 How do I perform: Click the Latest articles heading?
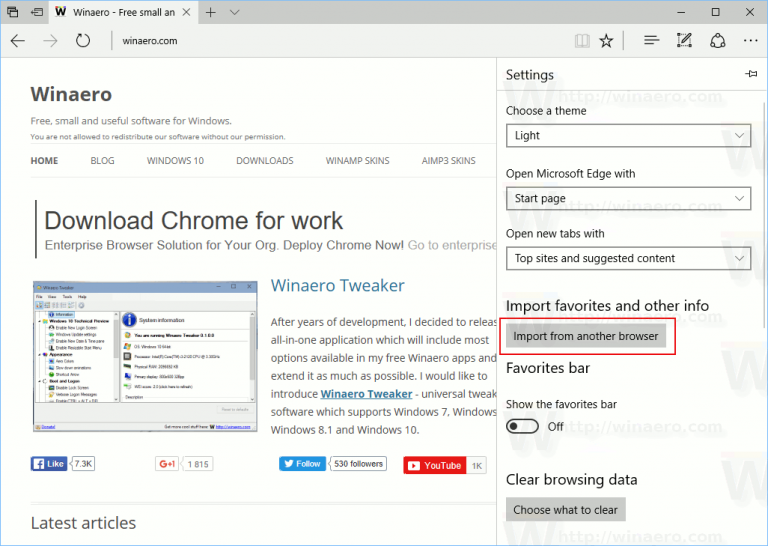click(83, 523)
